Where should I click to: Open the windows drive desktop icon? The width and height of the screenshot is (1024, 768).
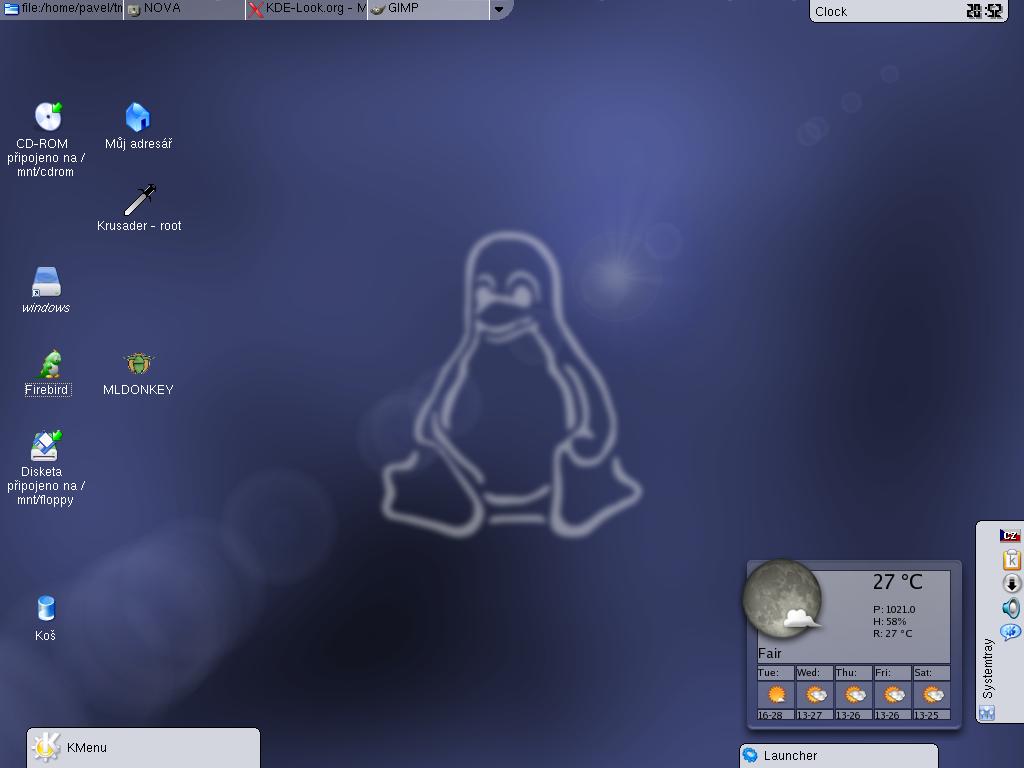coord(46,281)
